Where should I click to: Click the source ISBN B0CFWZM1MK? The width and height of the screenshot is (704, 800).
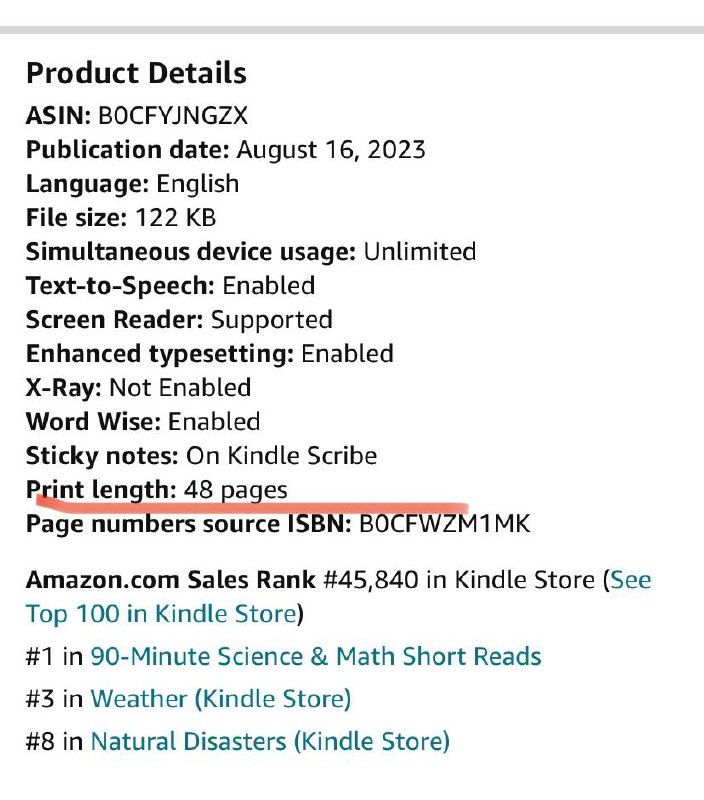[444, 524]
